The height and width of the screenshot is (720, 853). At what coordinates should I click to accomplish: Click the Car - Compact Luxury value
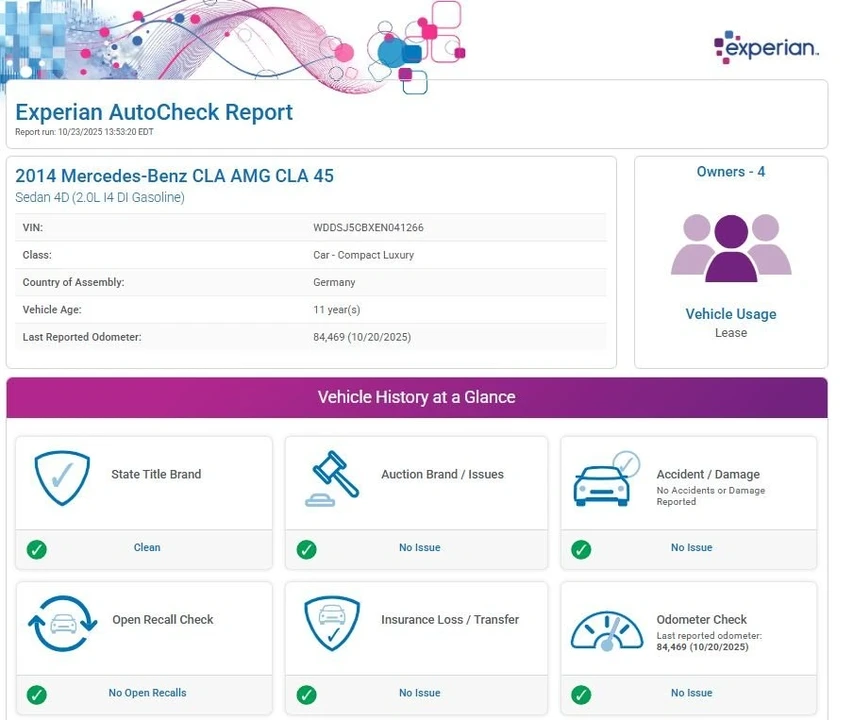[363, 255]
